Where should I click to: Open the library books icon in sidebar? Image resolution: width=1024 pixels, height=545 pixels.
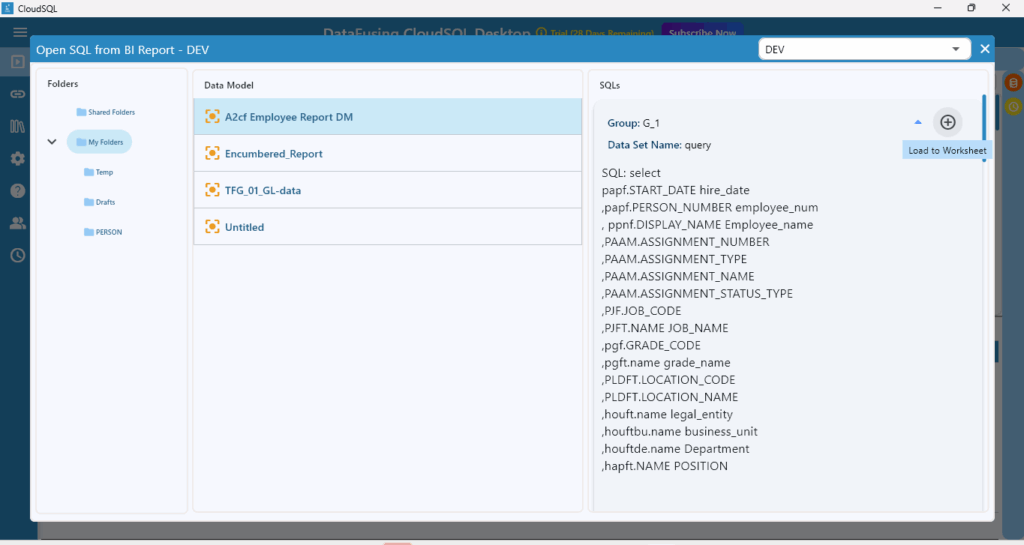(18, 126)
